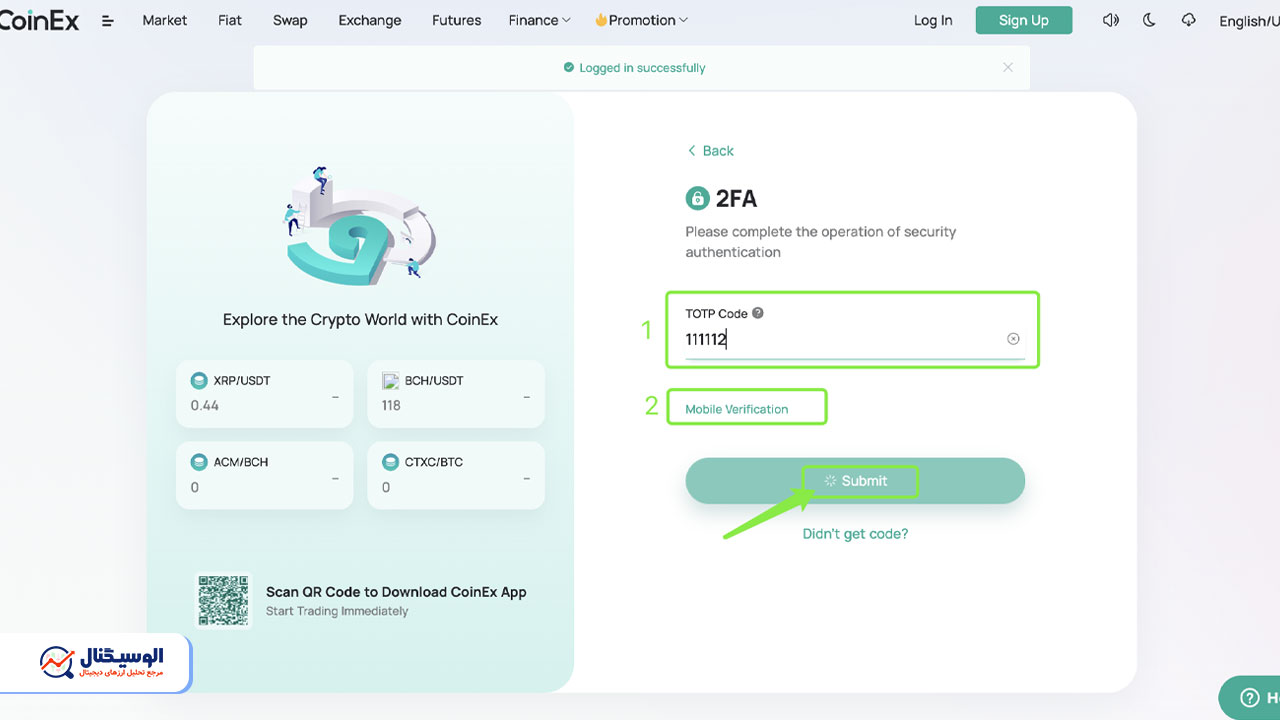Click 'Scan QR Code to Download CoinEx App'
The image size is (1280, 720).
coord(396,592)
